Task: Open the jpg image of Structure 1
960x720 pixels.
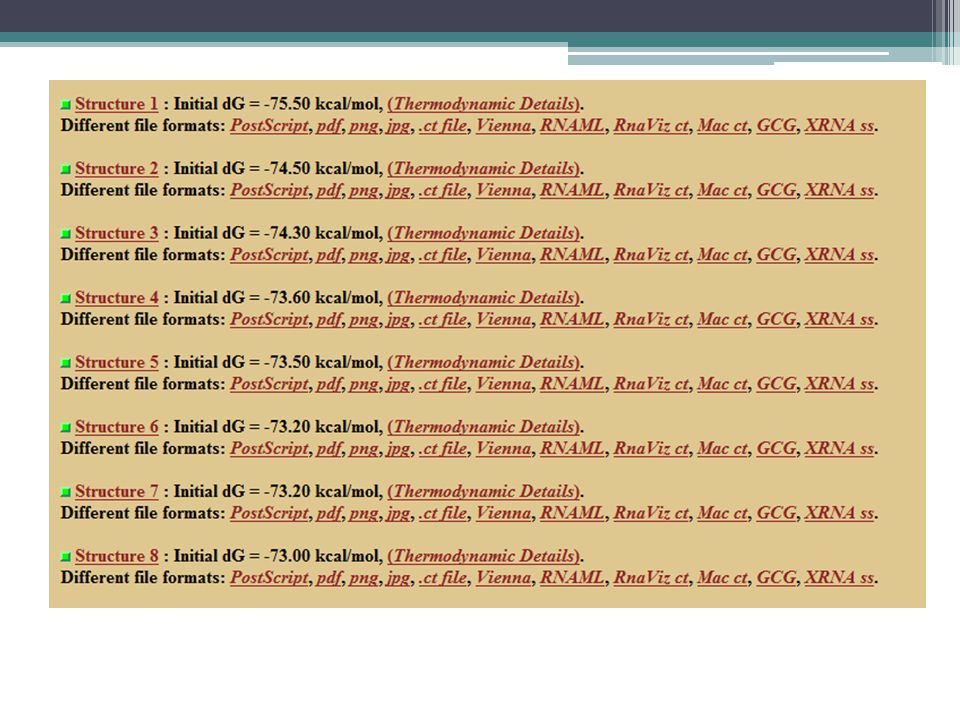Action: [398, 127]
